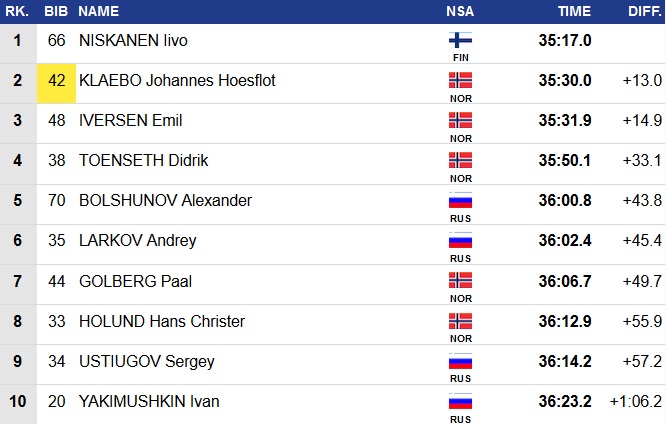Click the NSA column header

pos(459,11)
